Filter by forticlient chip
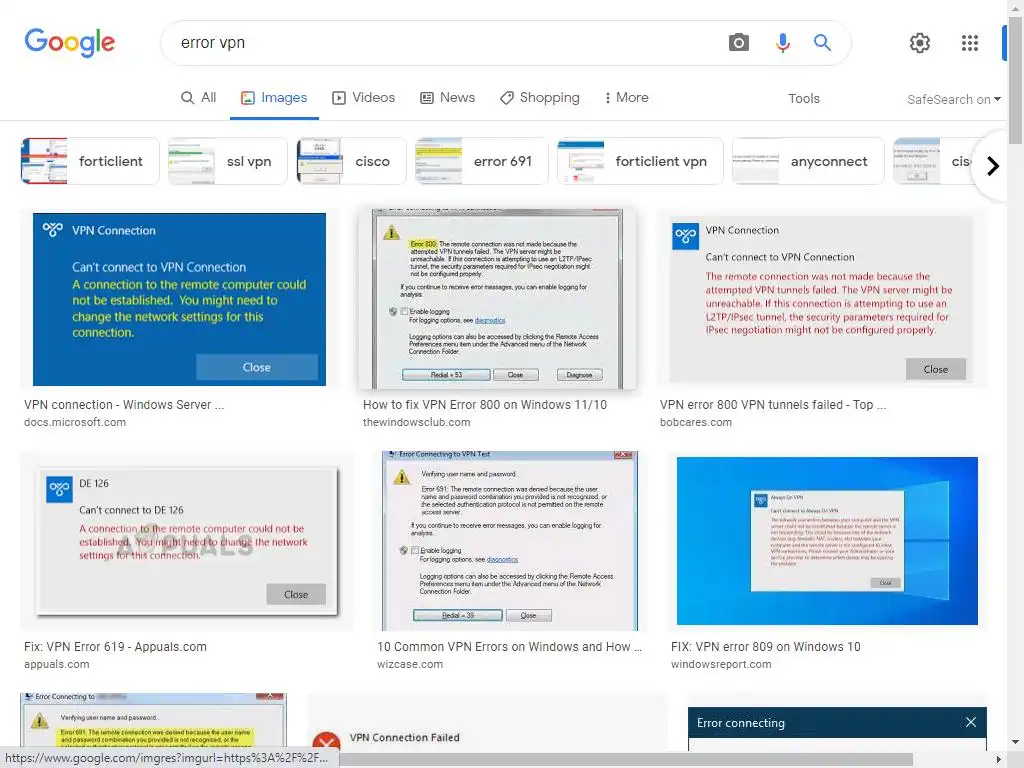This screenshot has width=1024, height=768. 90,161
